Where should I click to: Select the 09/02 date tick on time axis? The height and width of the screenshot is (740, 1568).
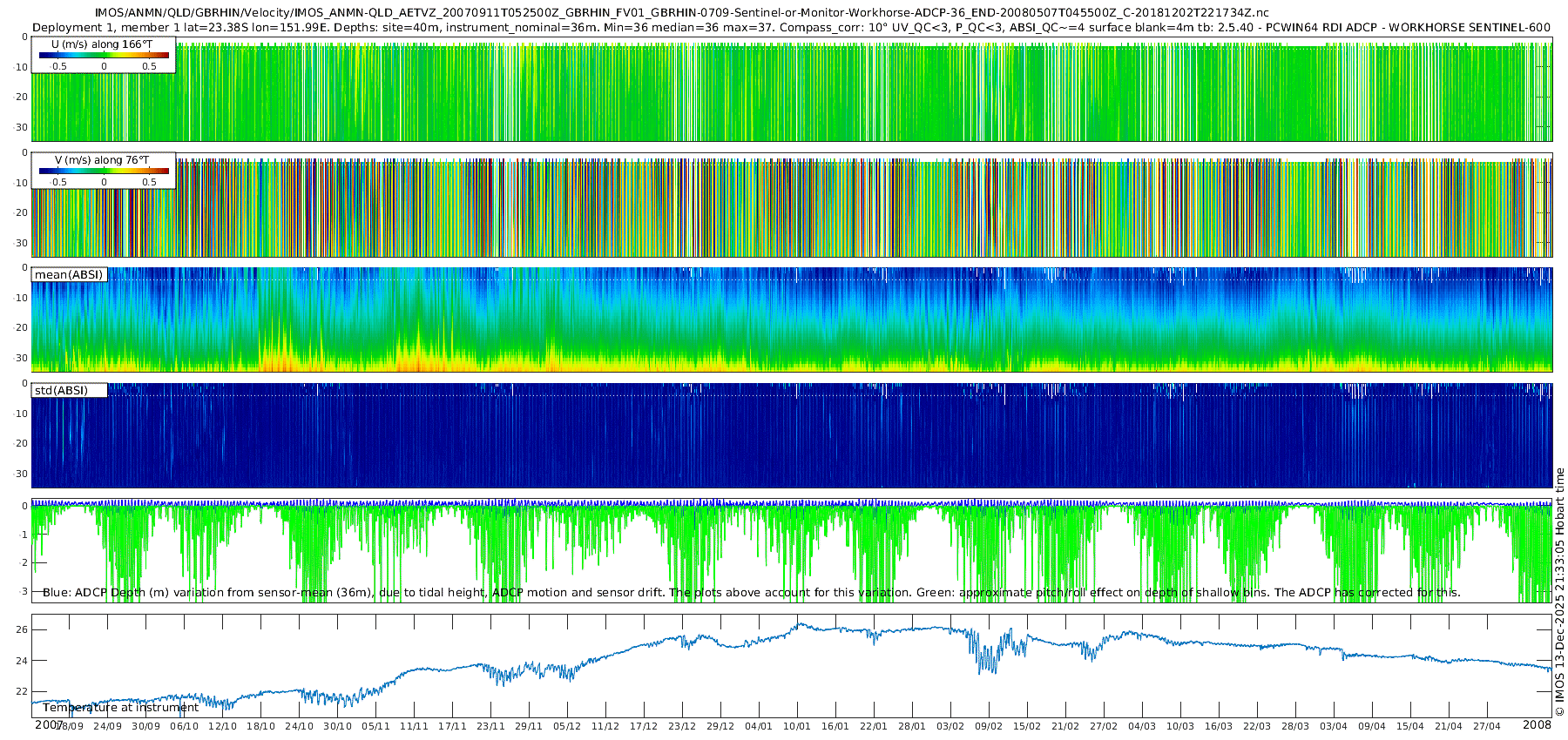(989, 726)
